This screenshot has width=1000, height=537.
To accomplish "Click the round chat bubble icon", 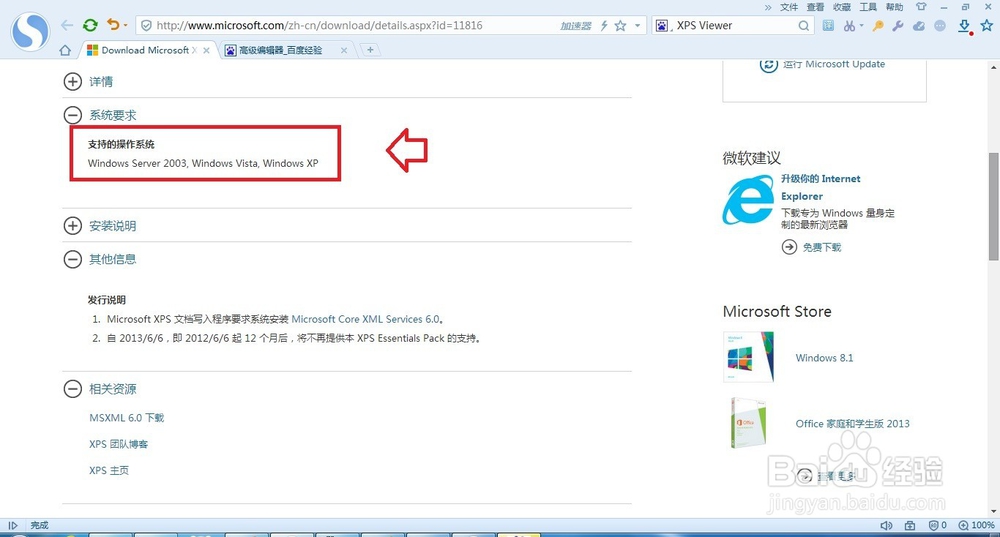I will [x=940, y=26].
